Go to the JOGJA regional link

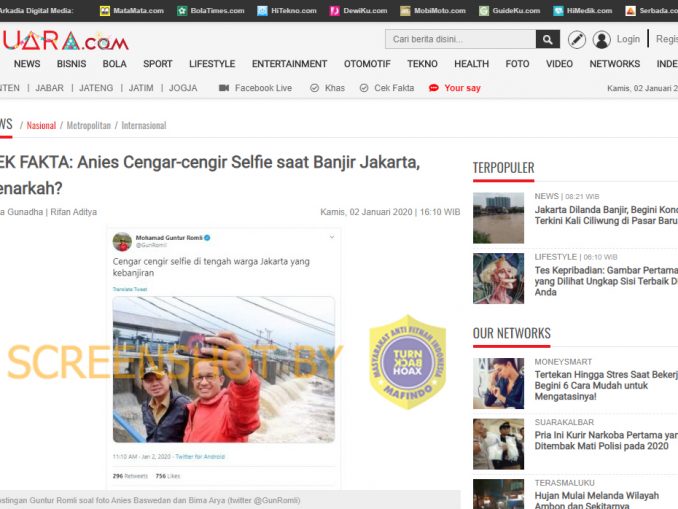click(x=183, y=88)
